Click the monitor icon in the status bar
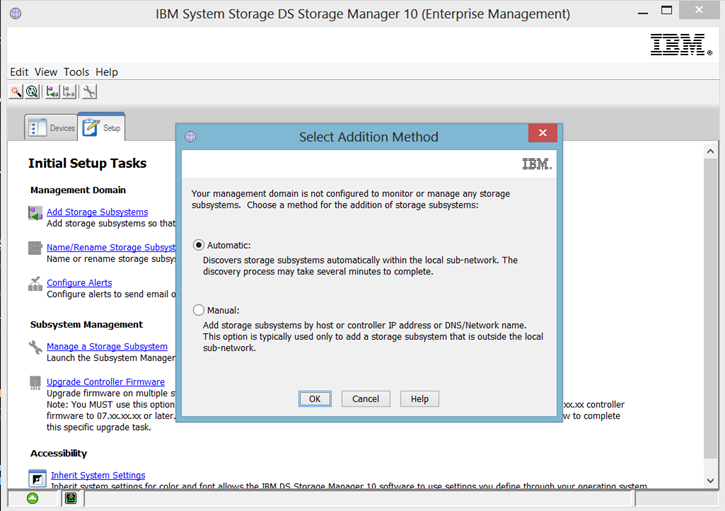725x511 pixels. [x=71, y=498]
